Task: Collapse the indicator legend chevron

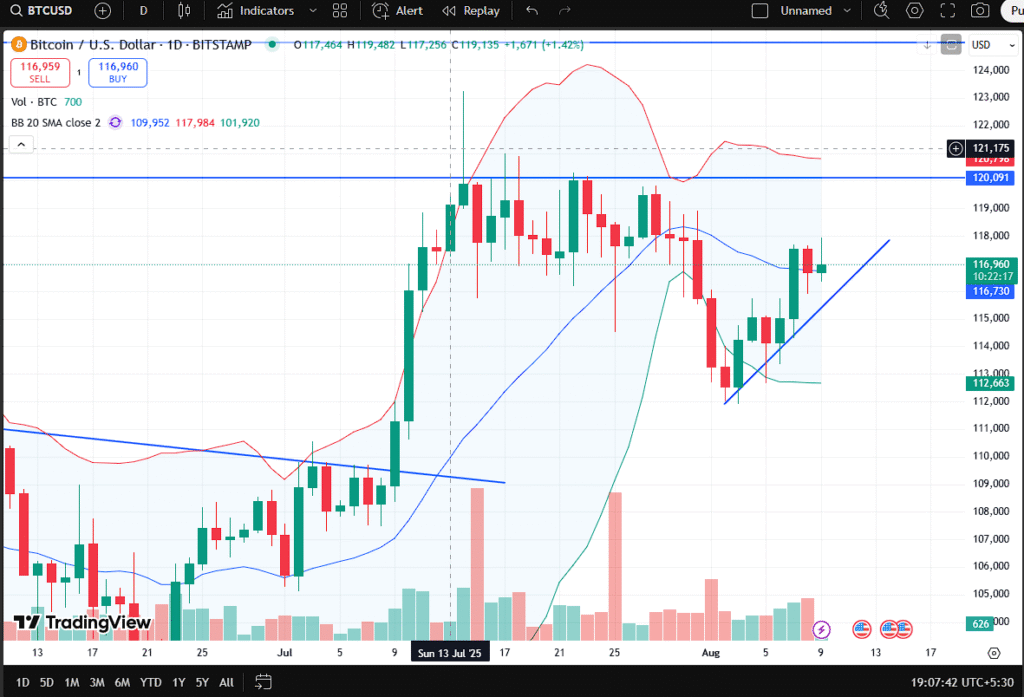Action: [21, 144]
